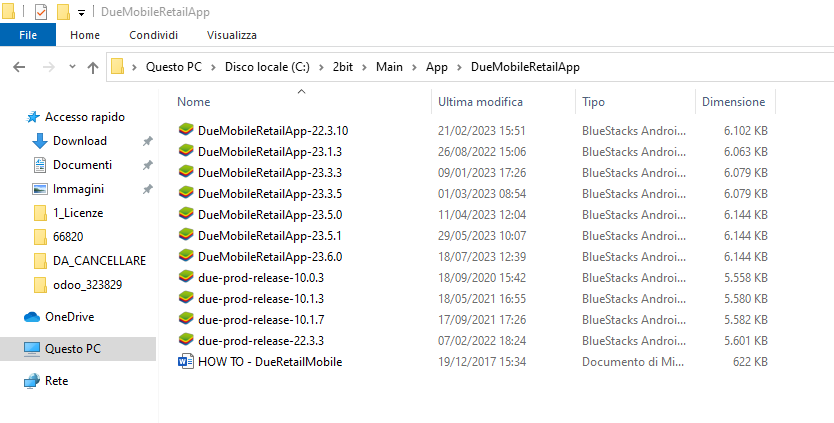This screenshot has width=834, height=423.
Task: Click the pin icon next to Immagini
Action: pyautogui.click(x=148, y=189)
